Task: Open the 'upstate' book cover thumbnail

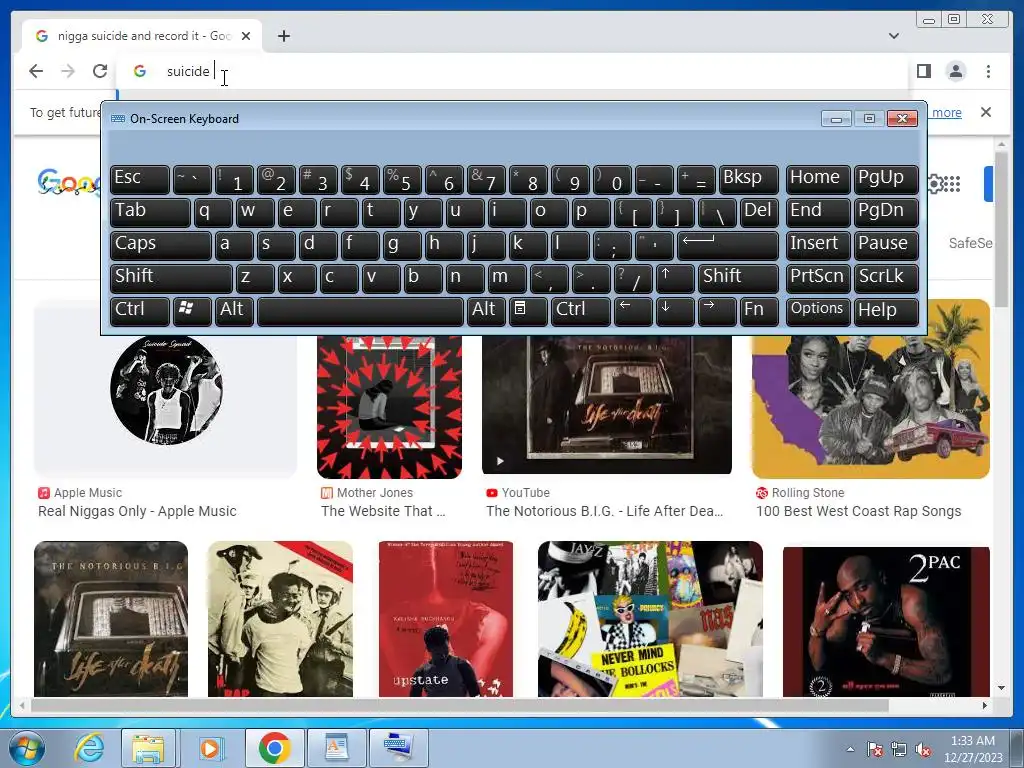Action: tap(446, 619)
